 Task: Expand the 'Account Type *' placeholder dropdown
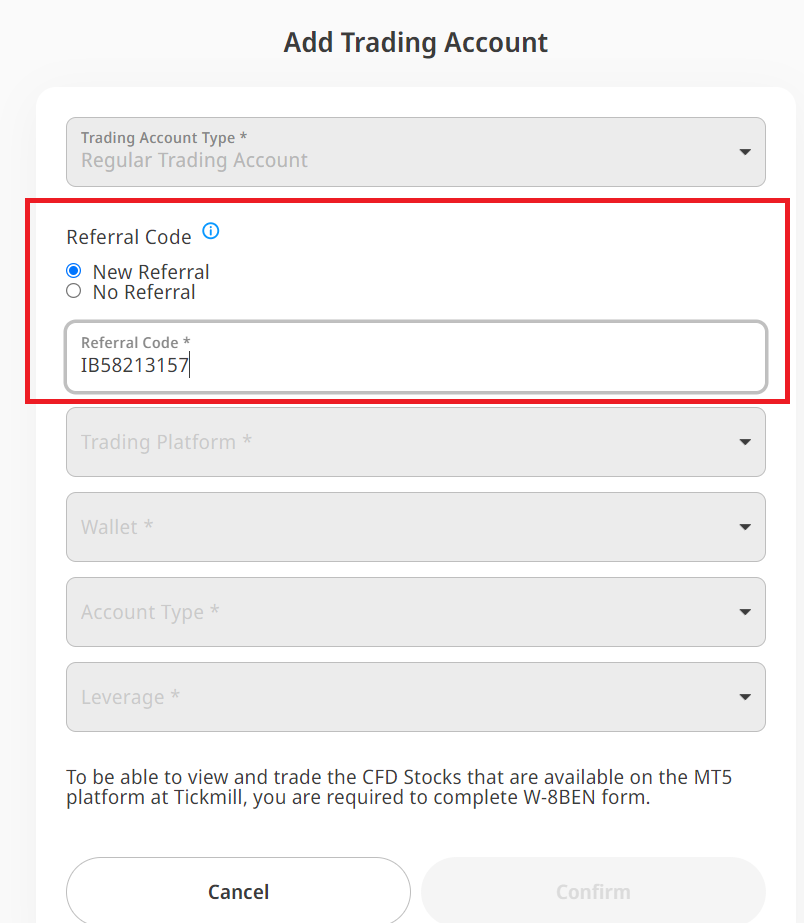(400, 612)
